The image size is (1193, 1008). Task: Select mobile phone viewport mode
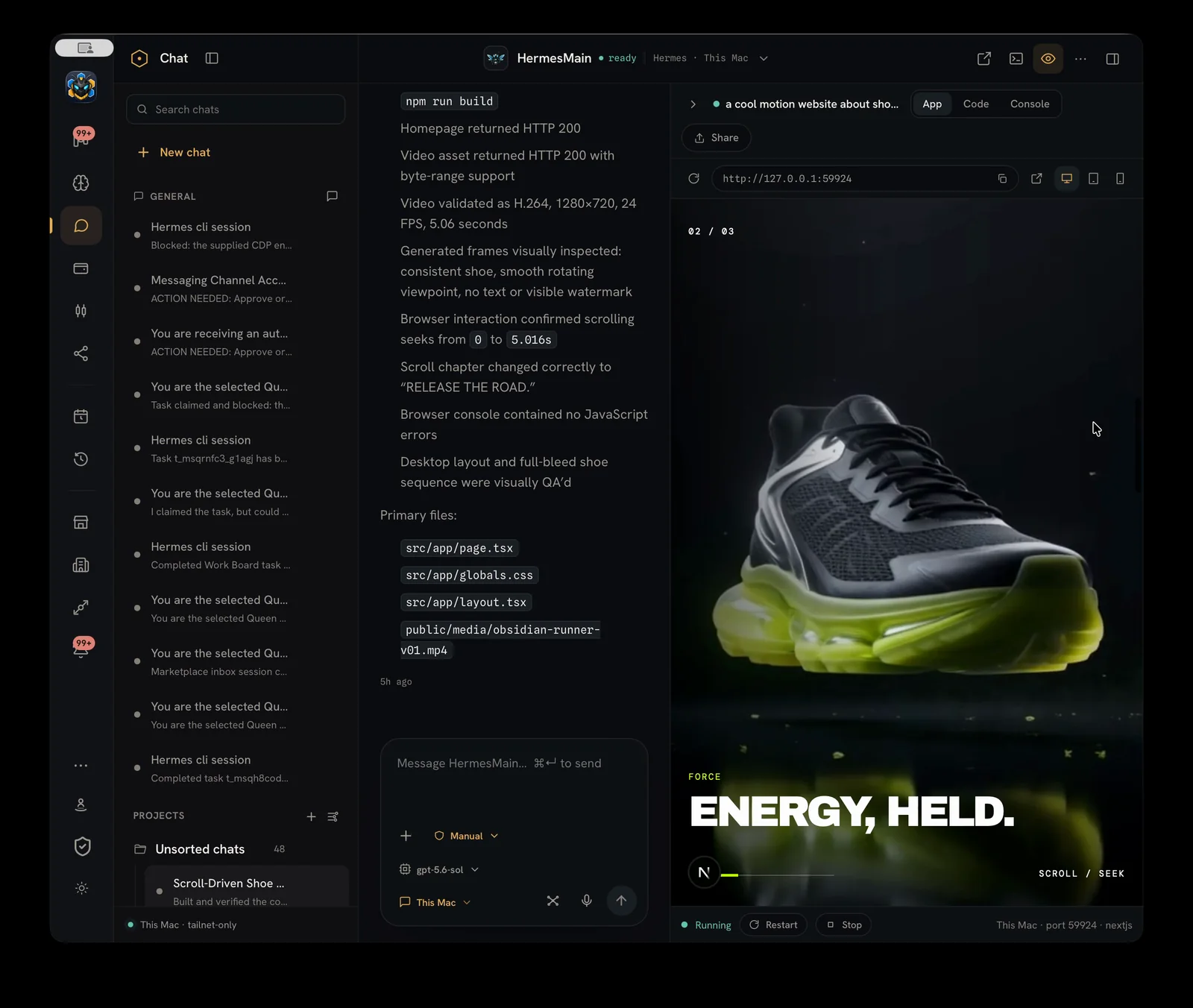pyautogui.click(x=1120, y=178)
